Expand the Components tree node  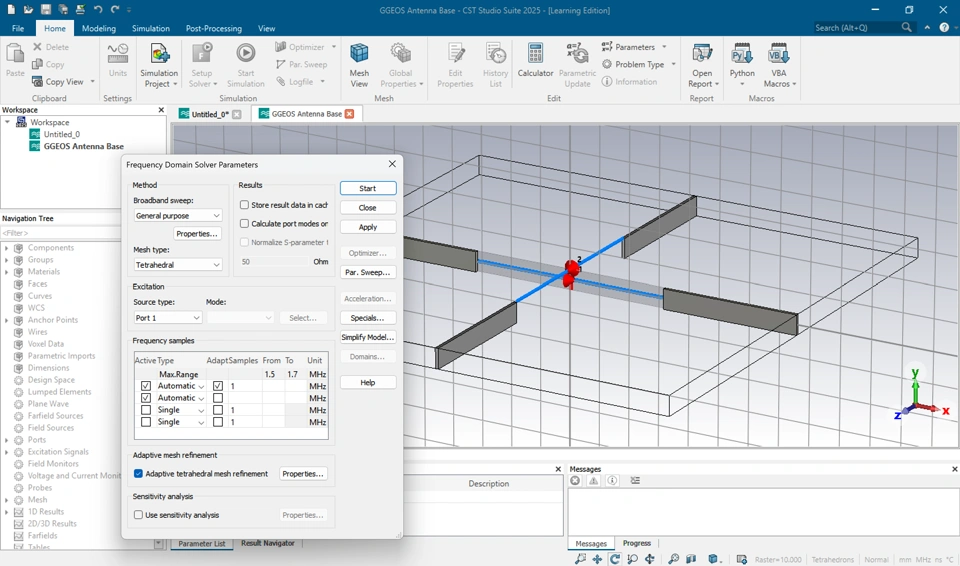(x=7, y=248)
